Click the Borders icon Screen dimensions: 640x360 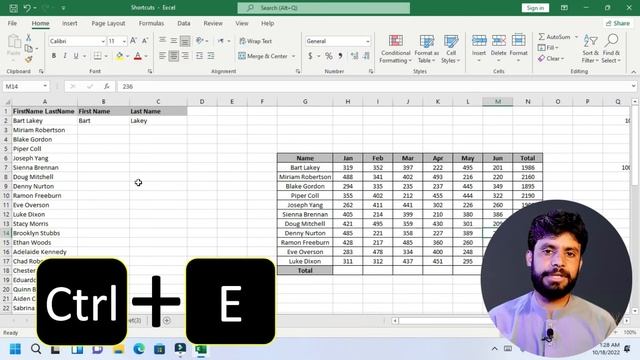(97, 56)
